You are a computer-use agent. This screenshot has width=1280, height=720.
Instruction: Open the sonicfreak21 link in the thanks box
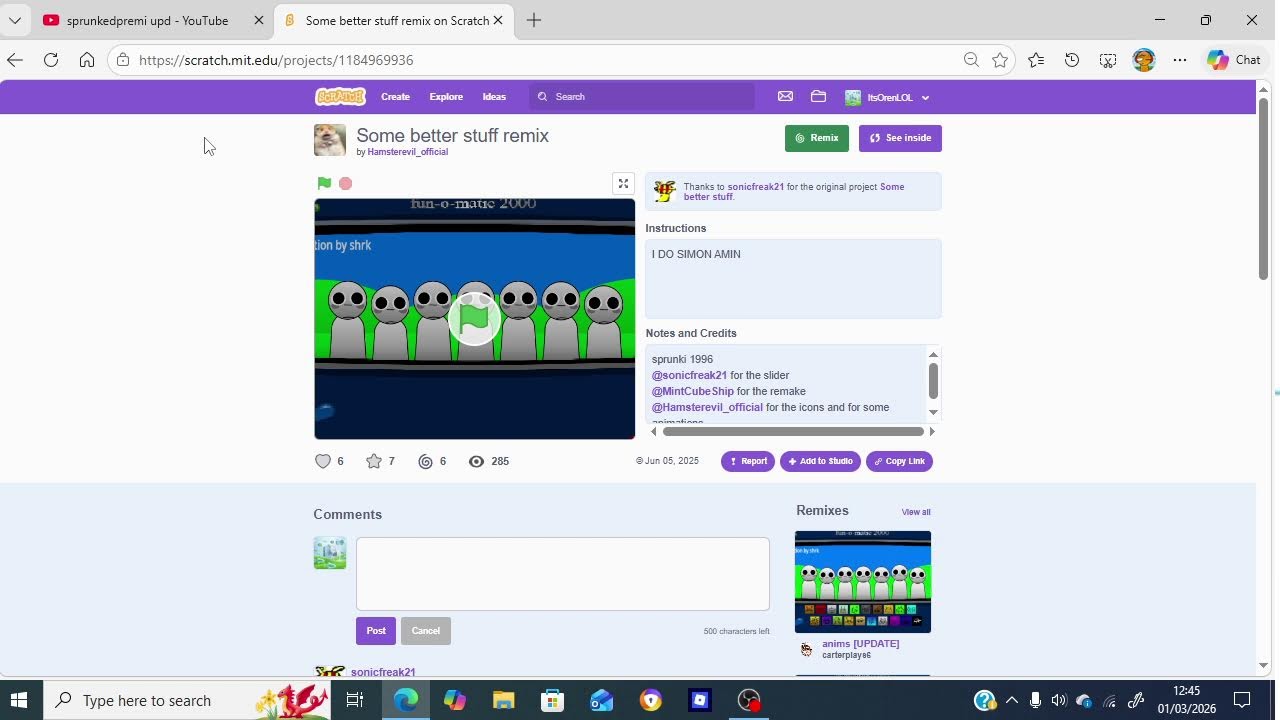click(x=756, y=187)
